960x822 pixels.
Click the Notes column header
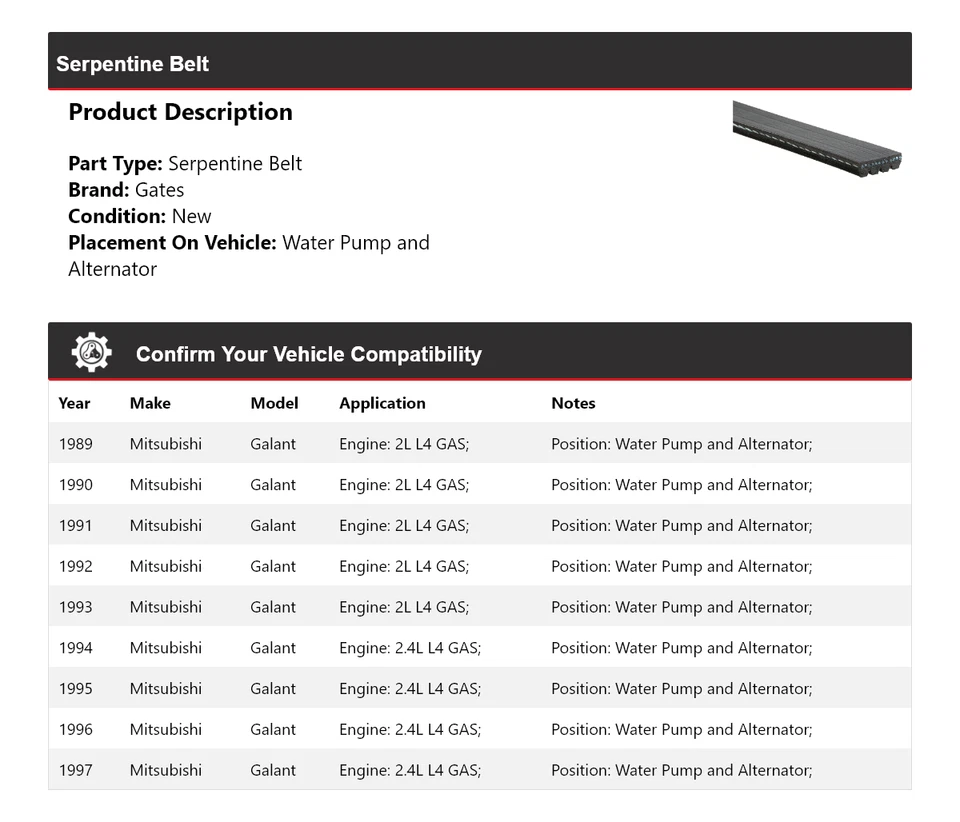point(573,403)
